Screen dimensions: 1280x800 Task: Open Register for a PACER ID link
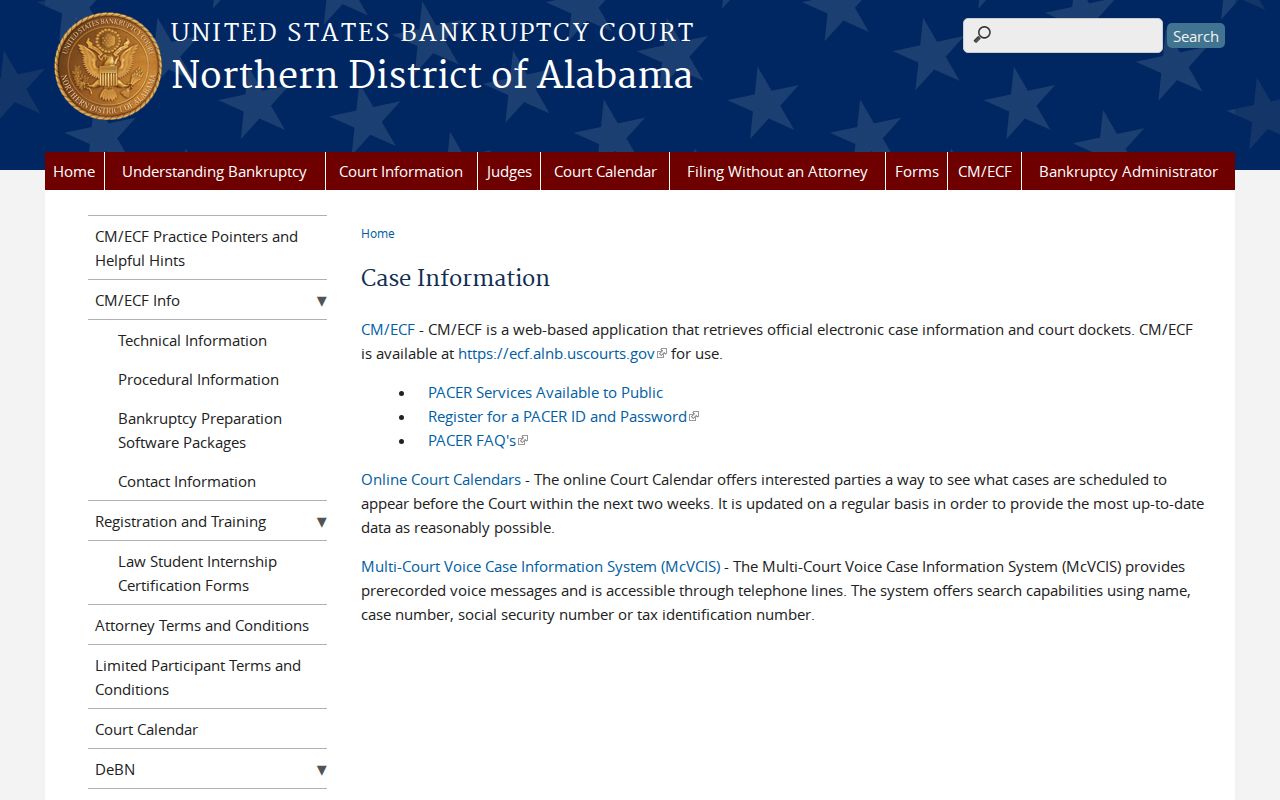[x=563, y=416]
